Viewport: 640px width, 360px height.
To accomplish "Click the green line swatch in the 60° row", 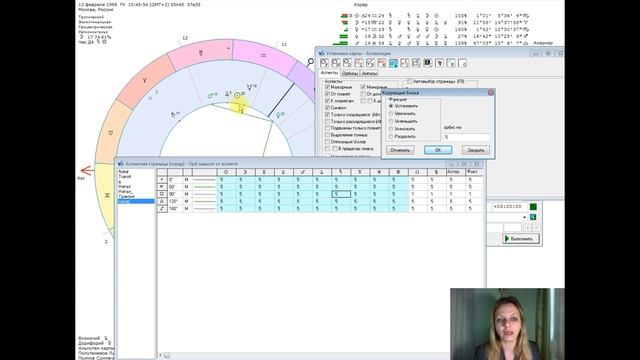I will click(204, 187).
